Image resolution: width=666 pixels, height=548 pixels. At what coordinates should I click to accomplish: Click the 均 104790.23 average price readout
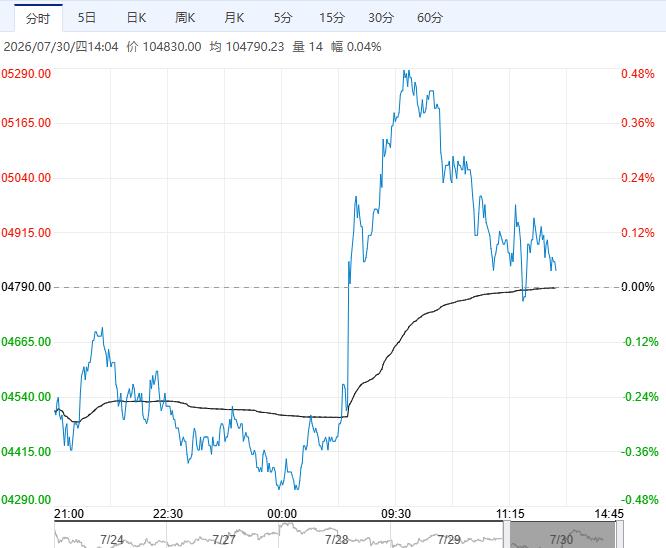[247, 47]
